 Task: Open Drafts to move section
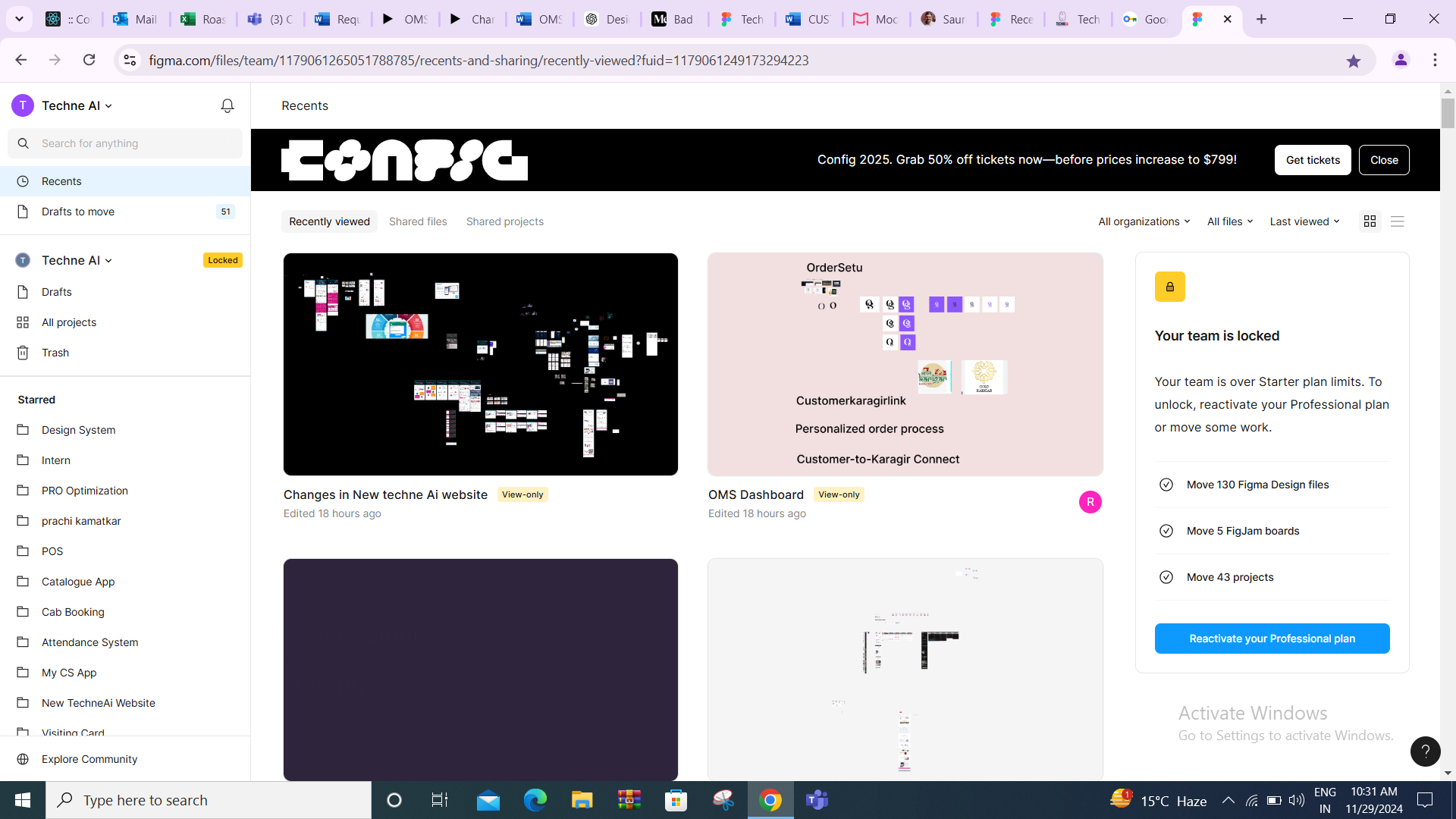point(125,212)
